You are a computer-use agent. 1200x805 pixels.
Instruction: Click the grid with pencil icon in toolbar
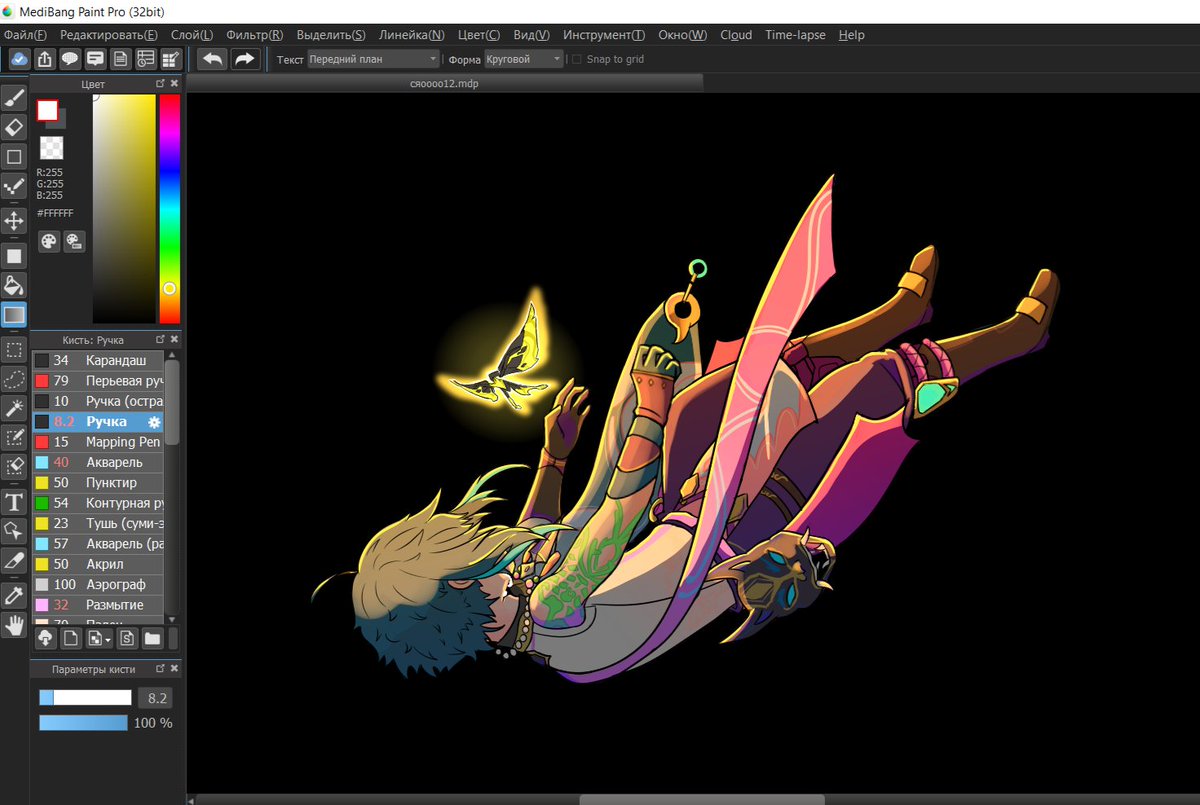tap(171, 59)
